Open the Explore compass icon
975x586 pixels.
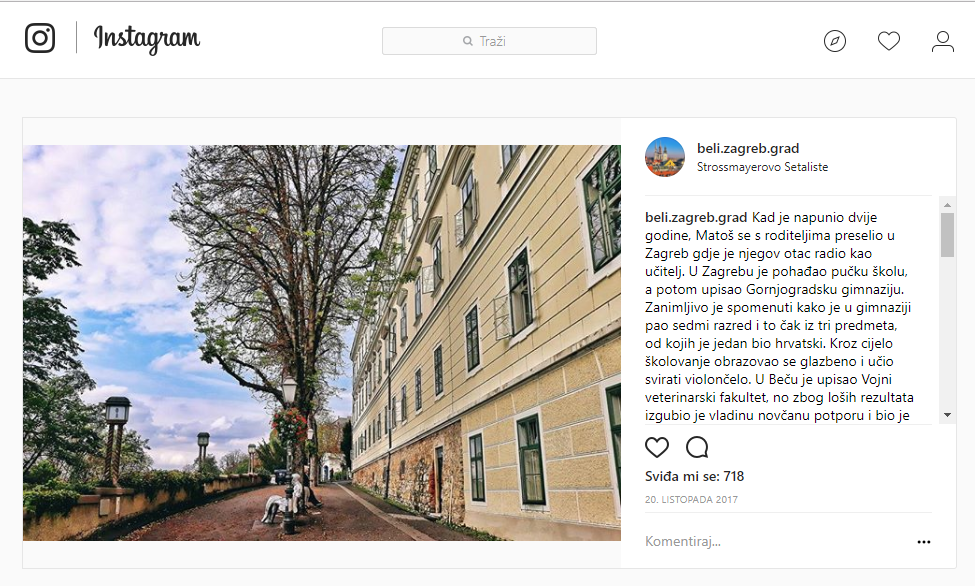tap(834, 41)
